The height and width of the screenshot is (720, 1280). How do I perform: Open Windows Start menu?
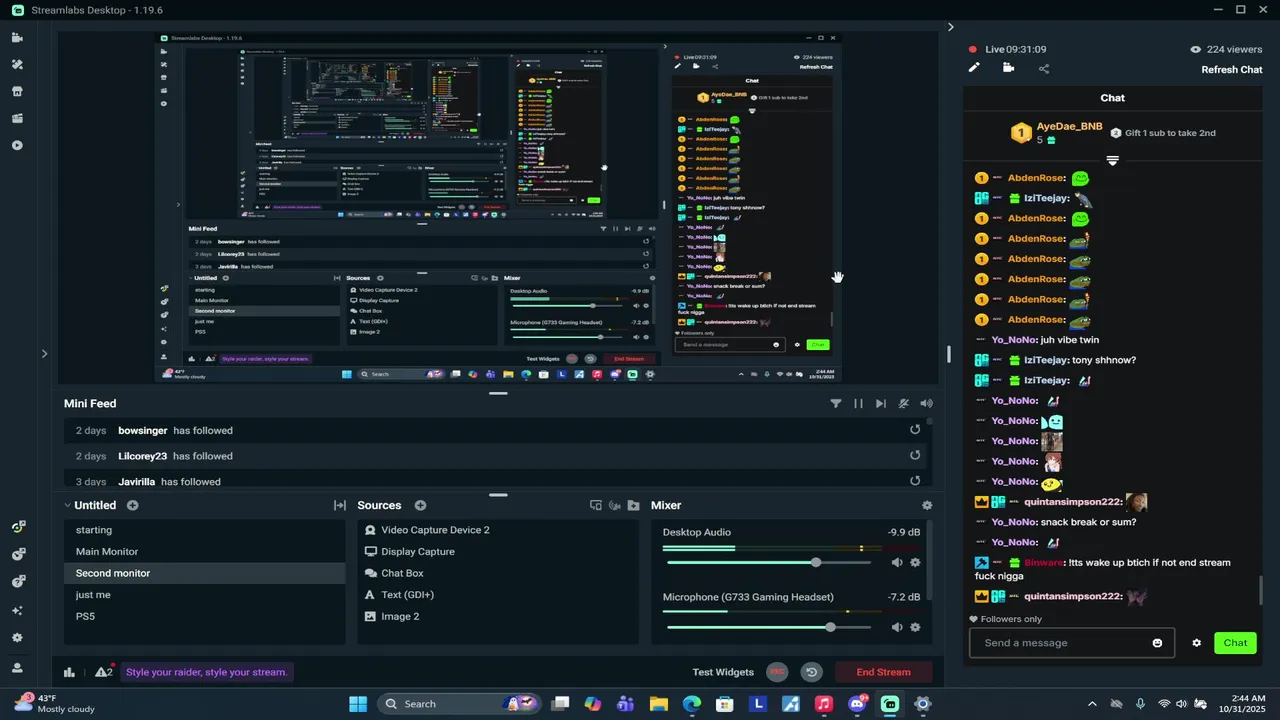tap(358, 704)
